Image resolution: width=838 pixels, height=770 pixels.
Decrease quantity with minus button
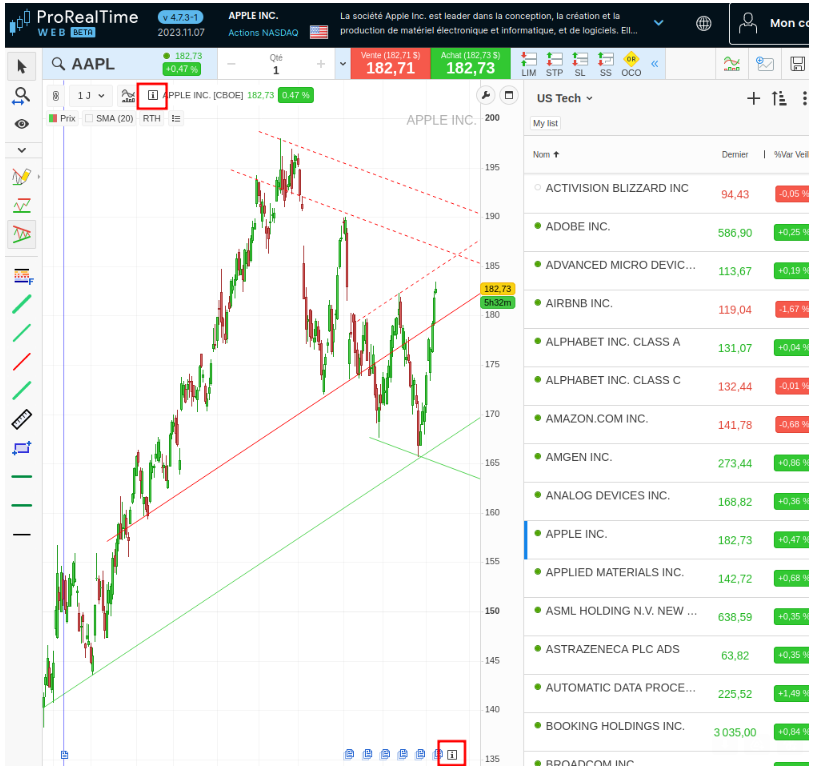pos(231,64)
